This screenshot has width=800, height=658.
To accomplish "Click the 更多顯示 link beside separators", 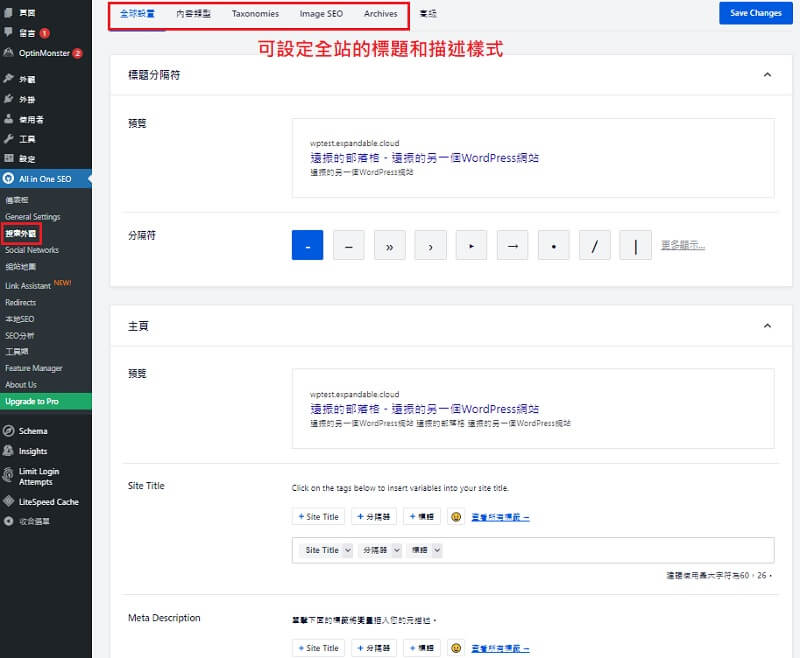I will click(683, 245).
